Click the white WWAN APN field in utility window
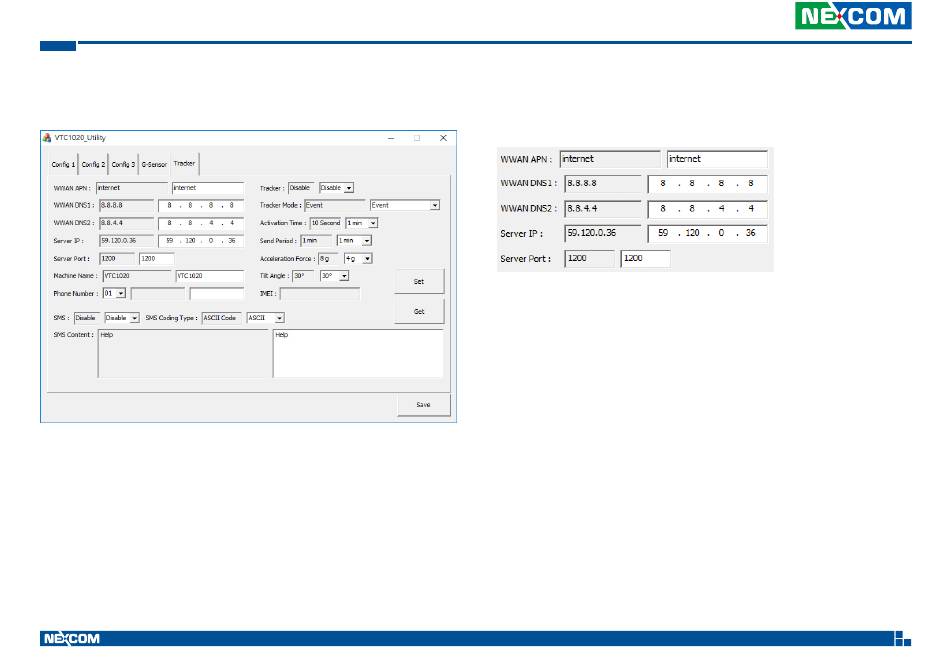 coord(208,188)
